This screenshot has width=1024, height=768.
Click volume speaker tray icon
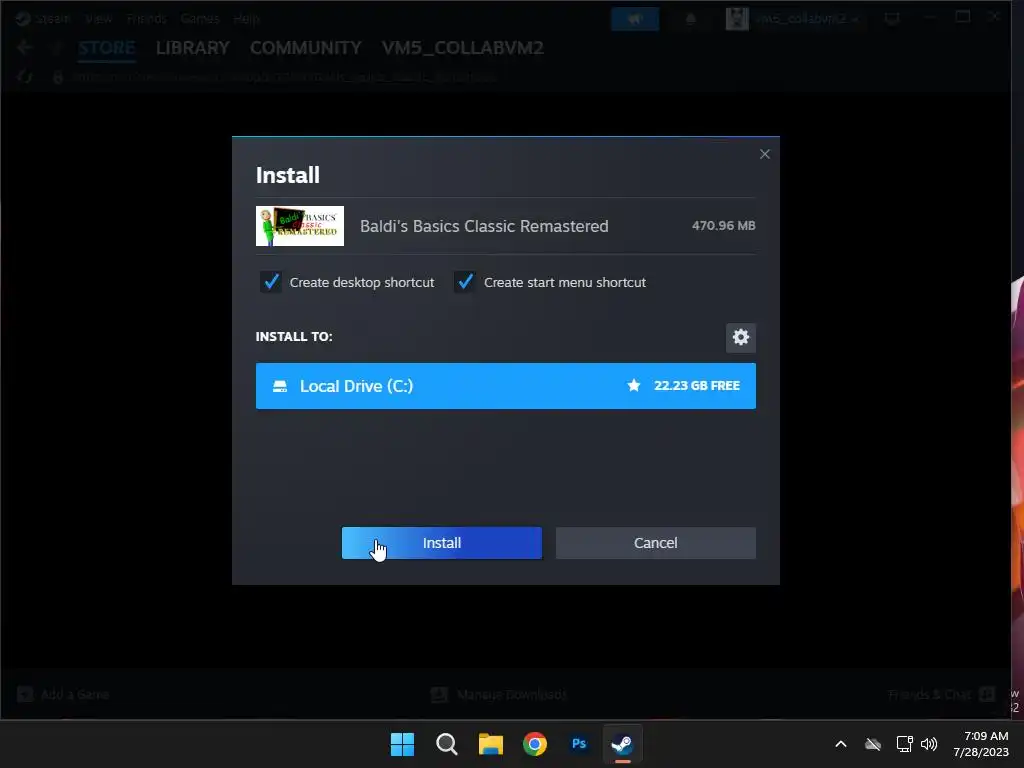(x=929, y=744)
